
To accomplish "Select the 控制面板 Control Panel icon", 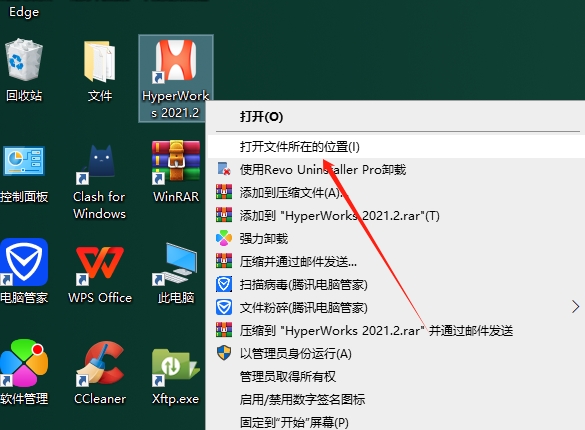I will [x=24, y=174].
